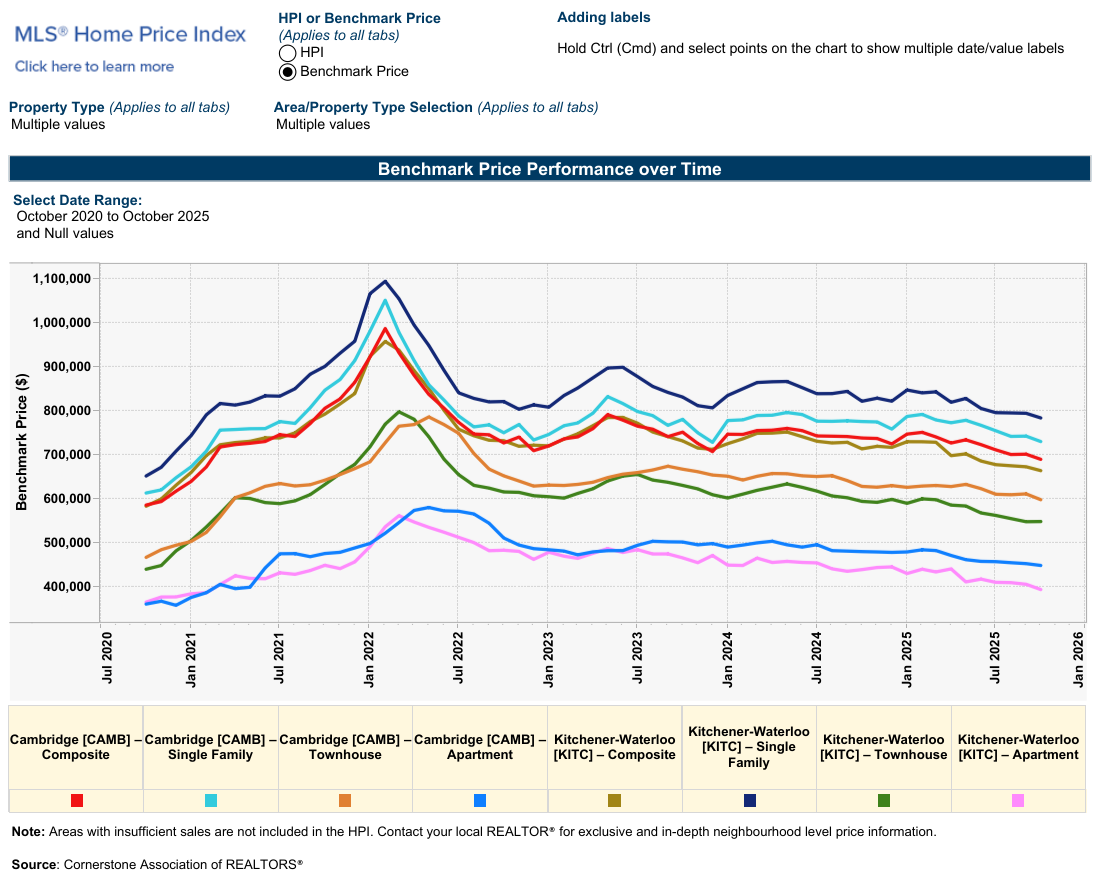Open the 'Click here to learn more' link
Image resolution: width=1099 pixels, height=879 pixels.
tap(94, 67)
